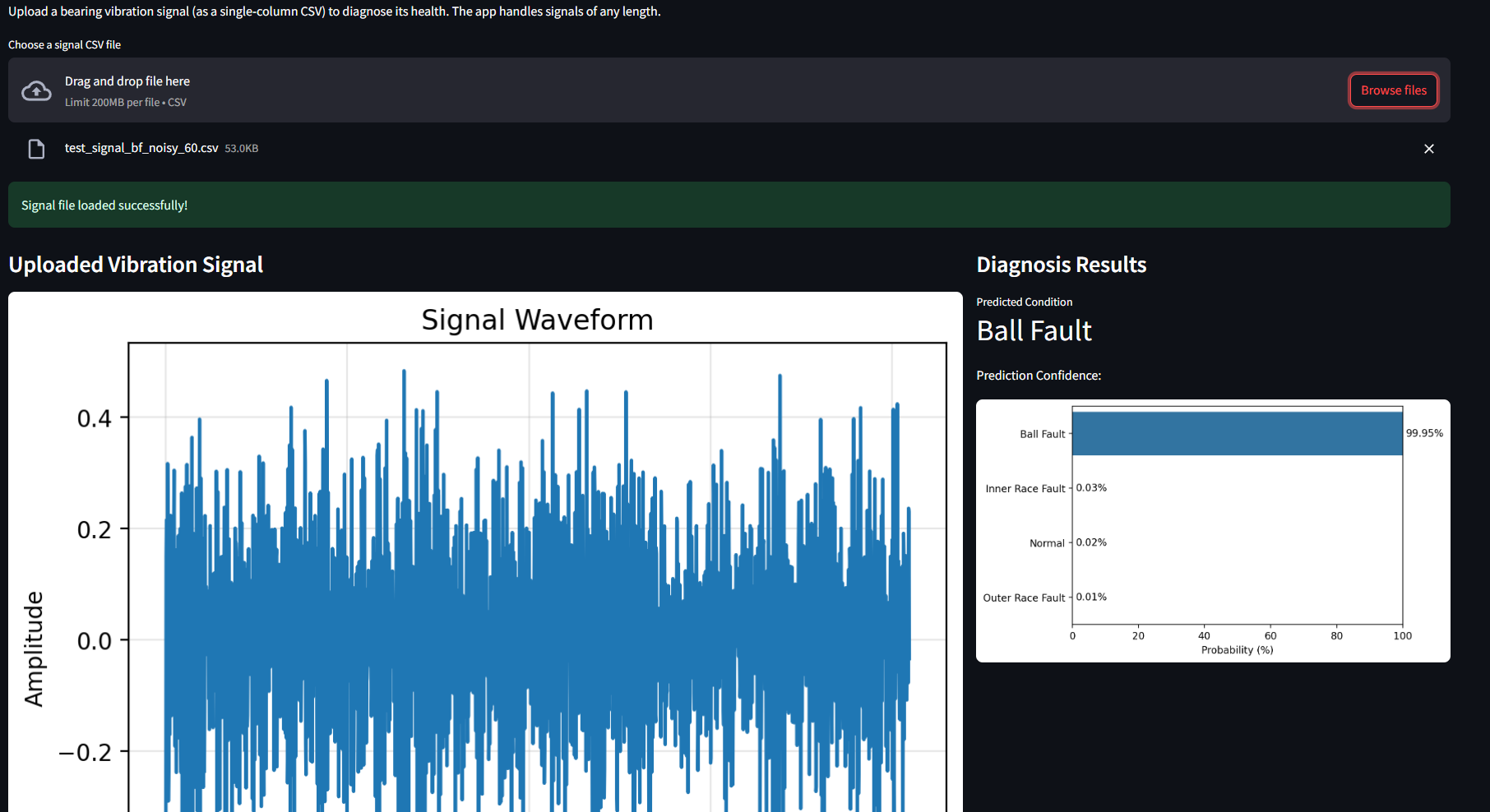Image resolution: width=1490 pixels, height=812 pixels.
Task: Click the 'Signal file loaded successfully!' banner
Action: click(104, 205)
